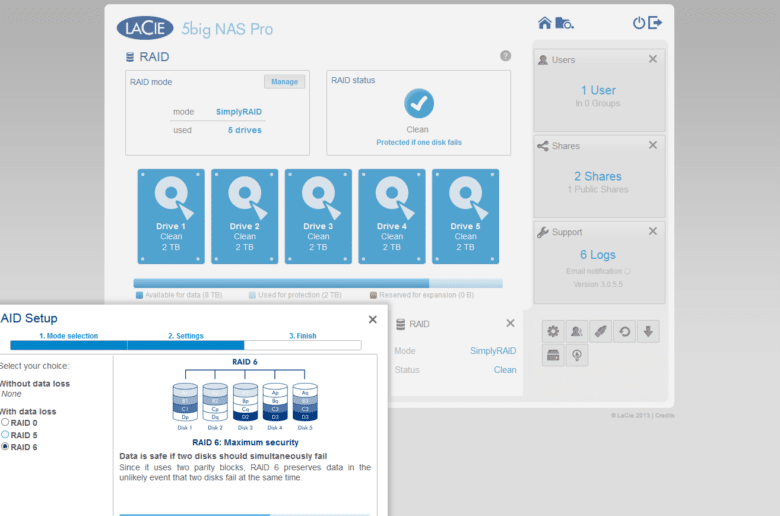This screenshot has width=780, height=516.
Task: Go to step 3. Finish
Action: pos(302,336)
